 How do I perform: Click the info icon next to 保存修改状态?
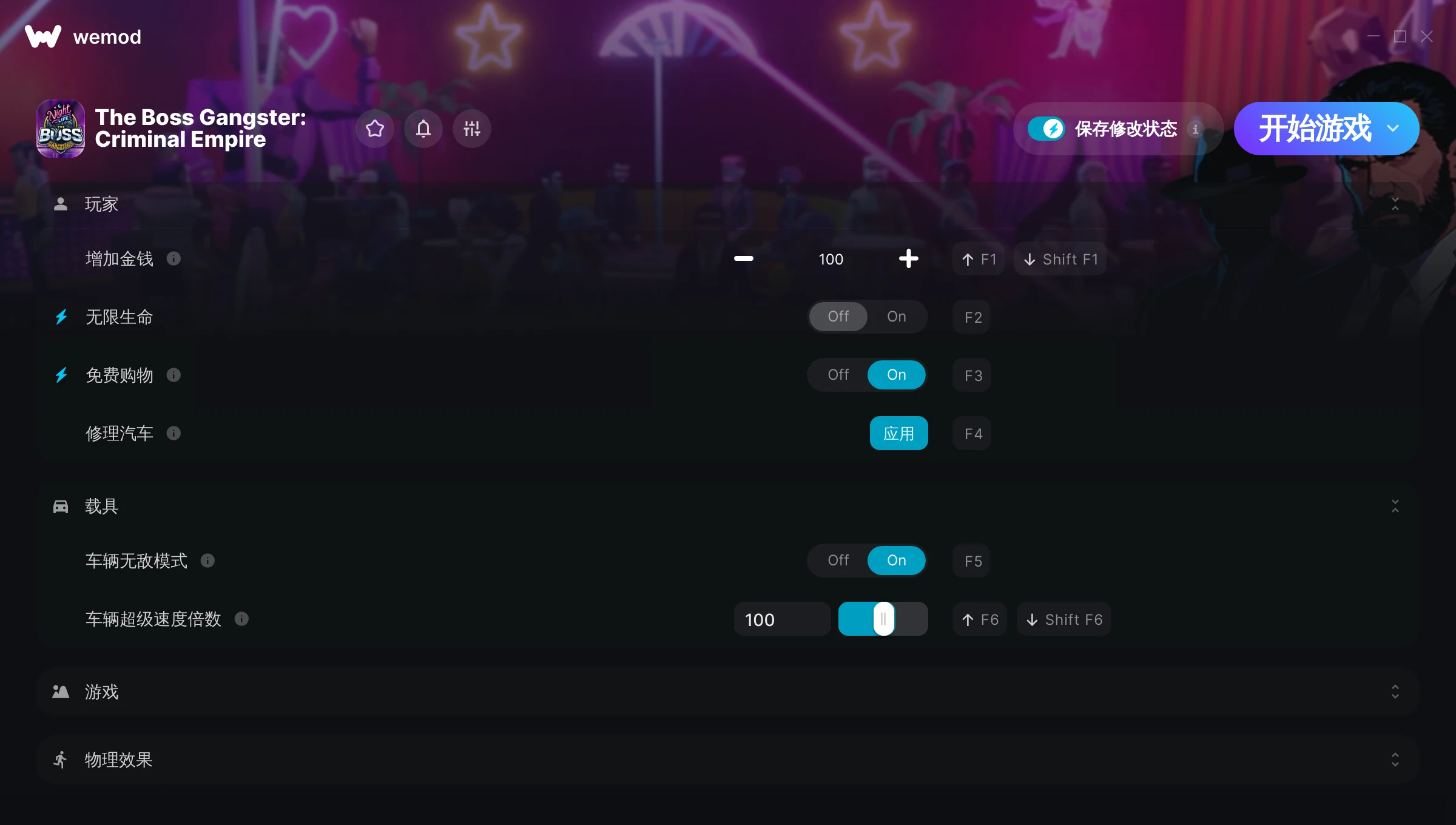pos(1195,129)
